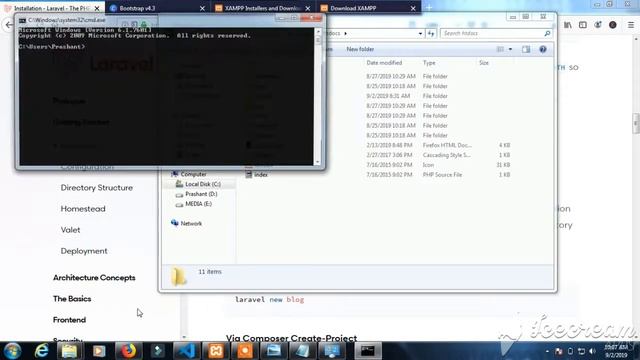Open XAMPP control panel taskbar icon
Screen dimensions: 640x360
click(x=216, y=351)
